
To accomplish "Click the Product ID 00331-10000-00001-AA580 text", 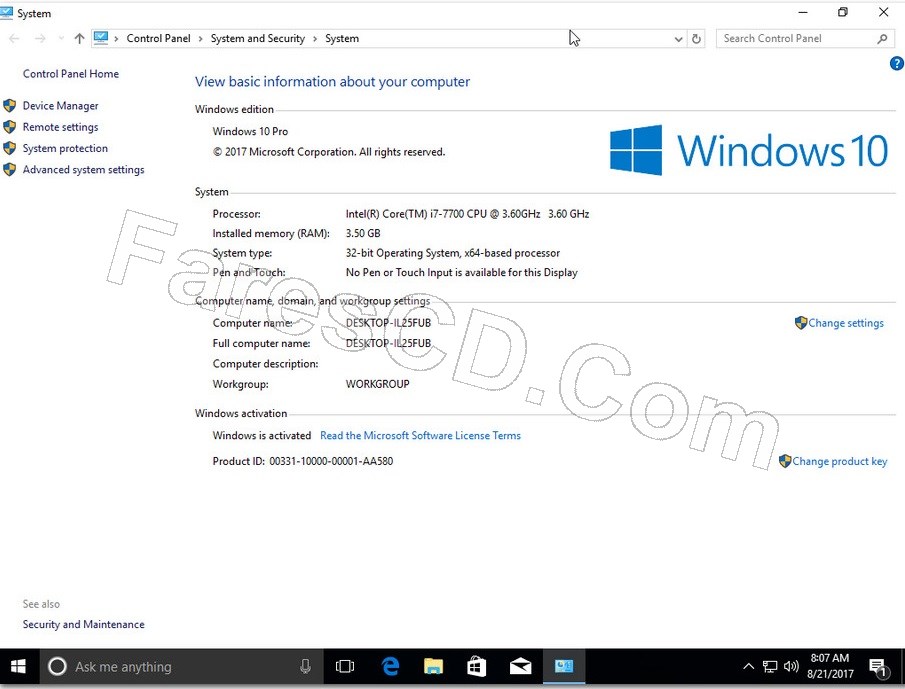I will [x=303, y=461].
